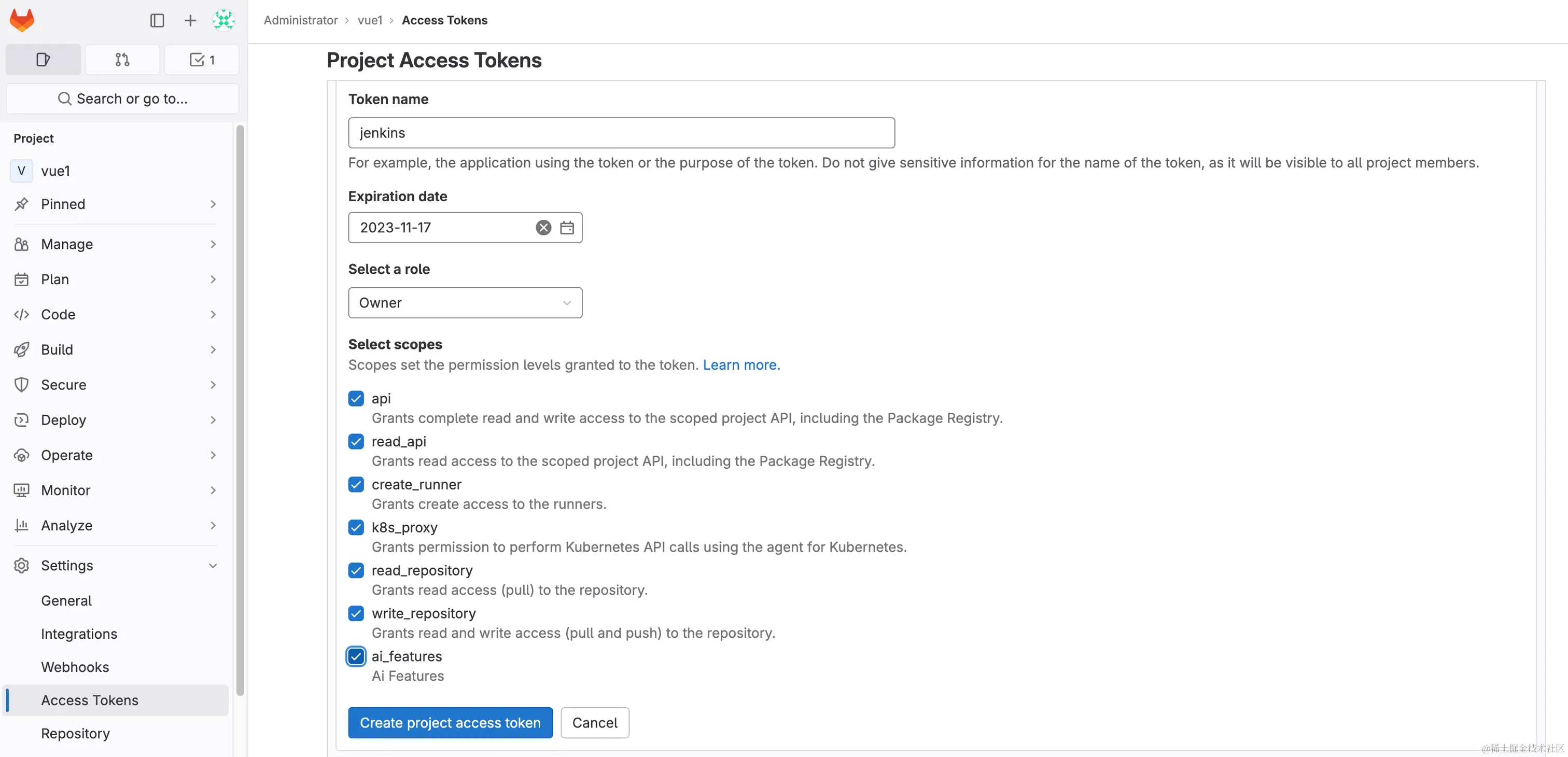Click Create project access token button

click(x=450, y=722)
